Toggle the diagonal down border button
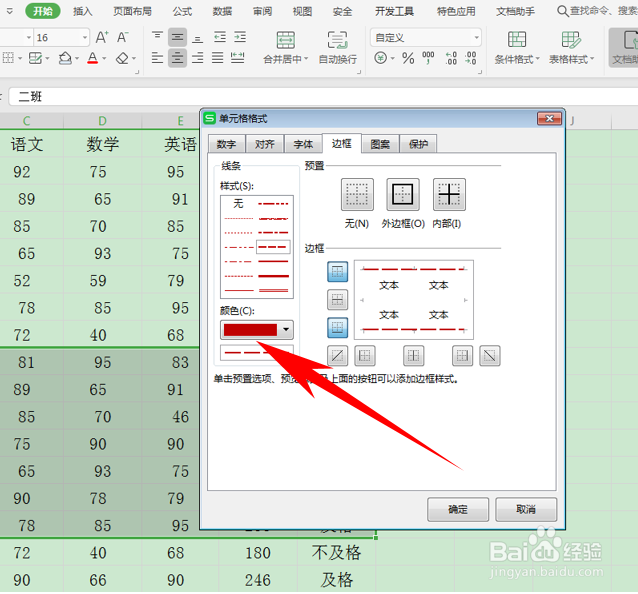This screenshot has height=594, width=638. pos(490,356)
